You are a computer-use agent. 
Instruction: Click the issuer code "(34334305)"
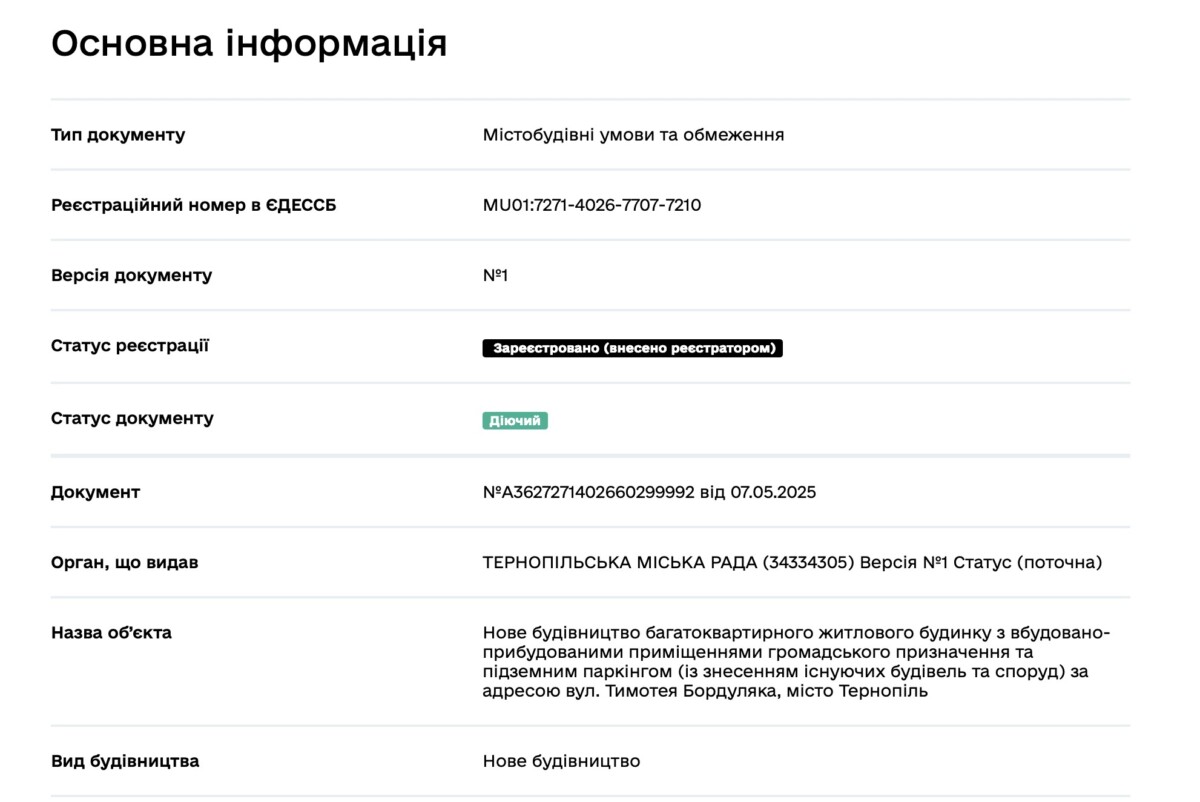pos(808,562)
